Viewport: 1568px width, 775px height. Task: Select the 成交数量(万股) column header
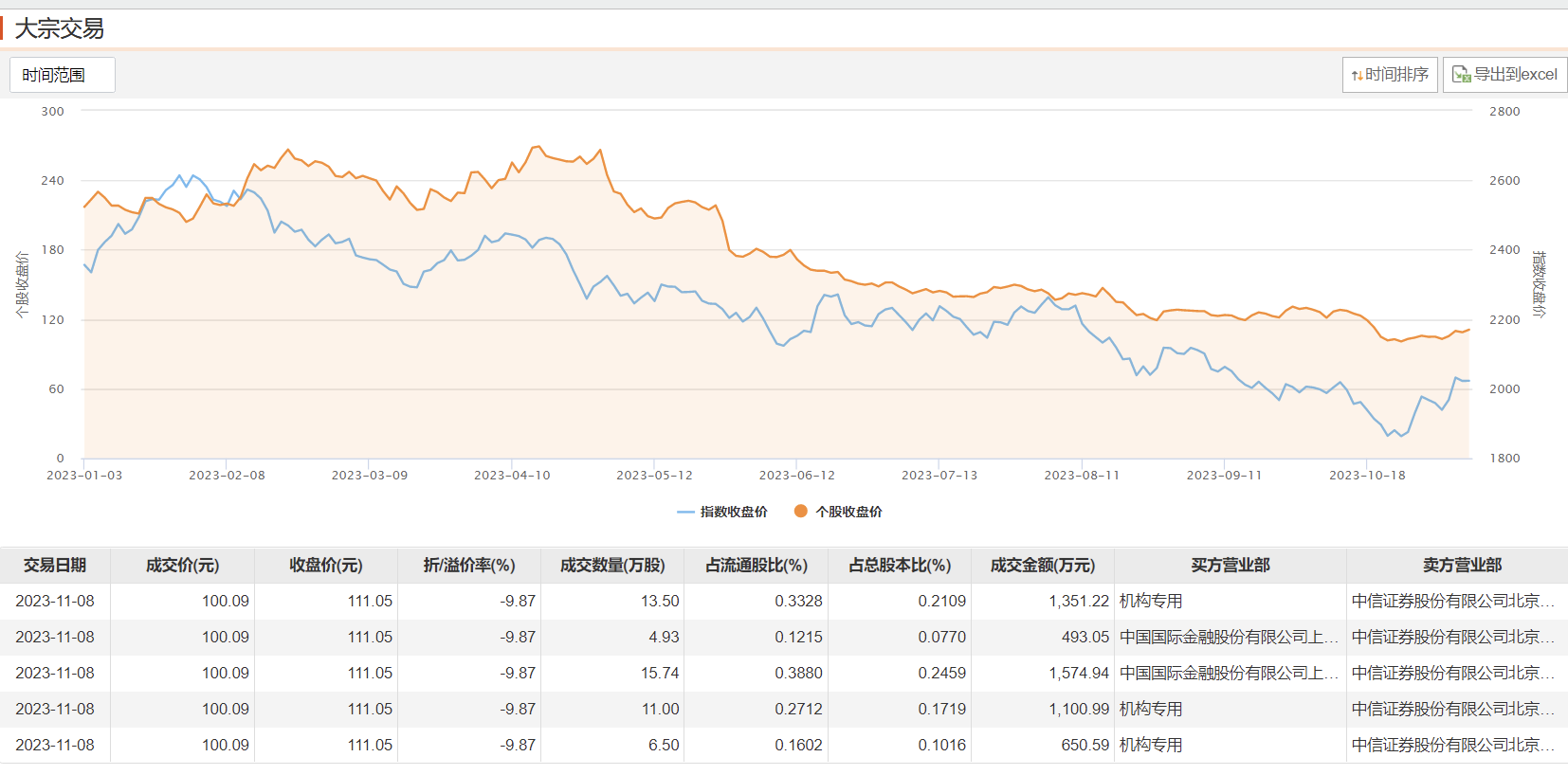point(612,566)
